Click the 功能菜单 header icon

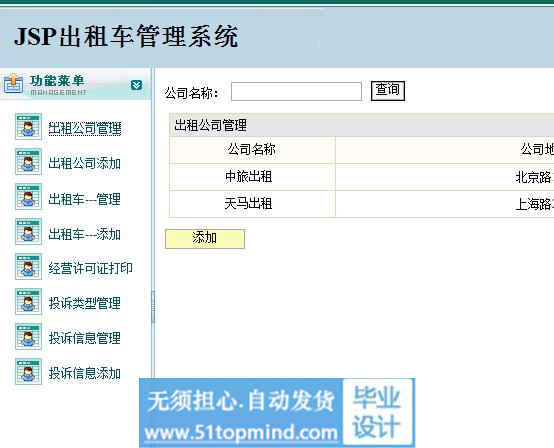(13, 84)
